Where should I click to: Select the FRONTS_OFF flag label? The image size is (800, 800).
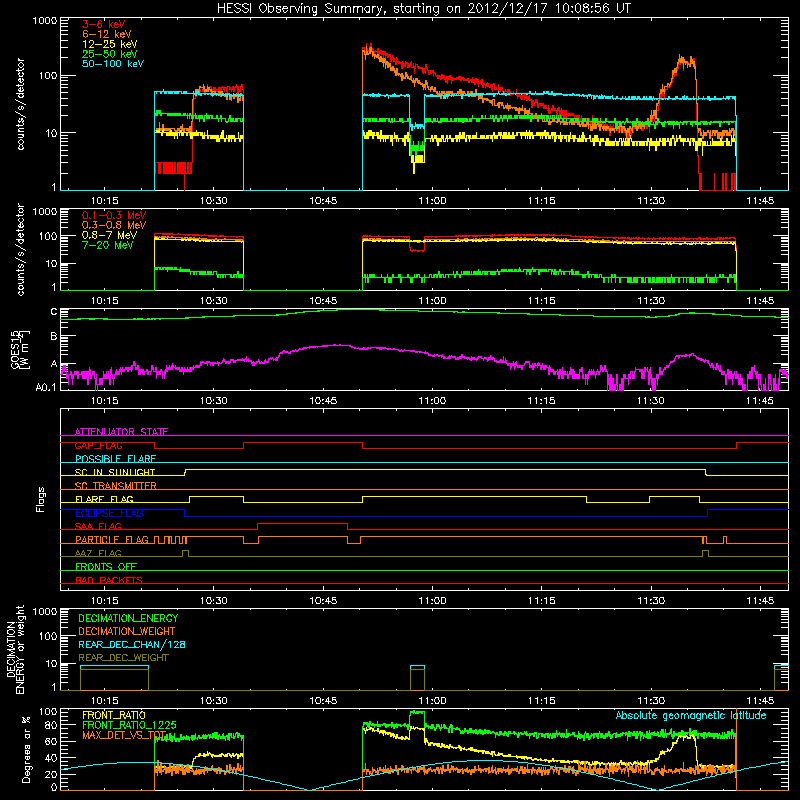[x=106, y=567]
